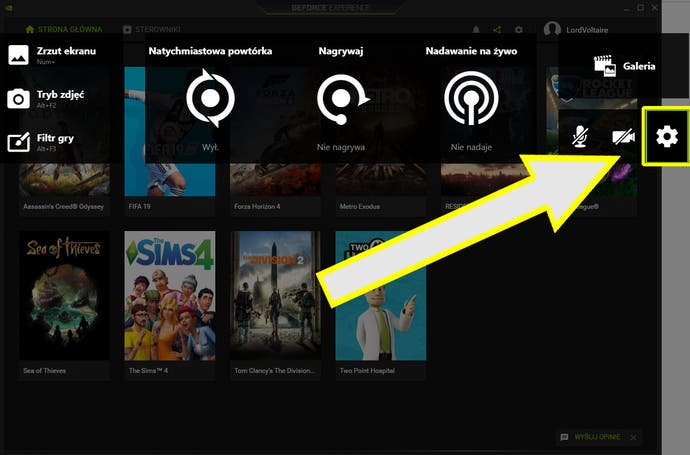Click Natychmiastowa powtórka heading
Image resolution: width=690 pixels, height=455 pixels.
click(x=210, y=51)
